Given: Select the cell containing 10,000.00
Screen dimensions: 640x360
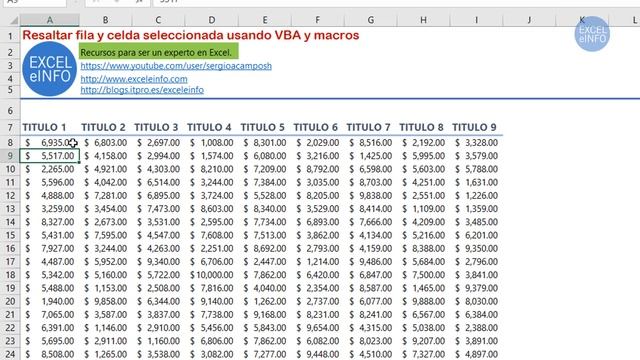Looking at the screenshot, I should (211, 275).
